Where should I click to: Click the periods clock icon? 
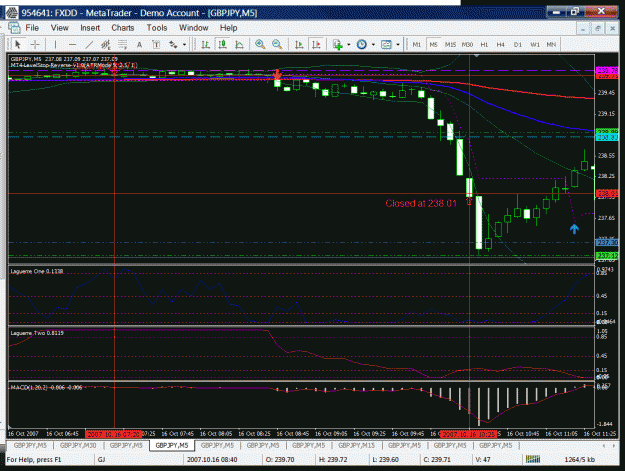pyautogui.click(x=362, y=45)
